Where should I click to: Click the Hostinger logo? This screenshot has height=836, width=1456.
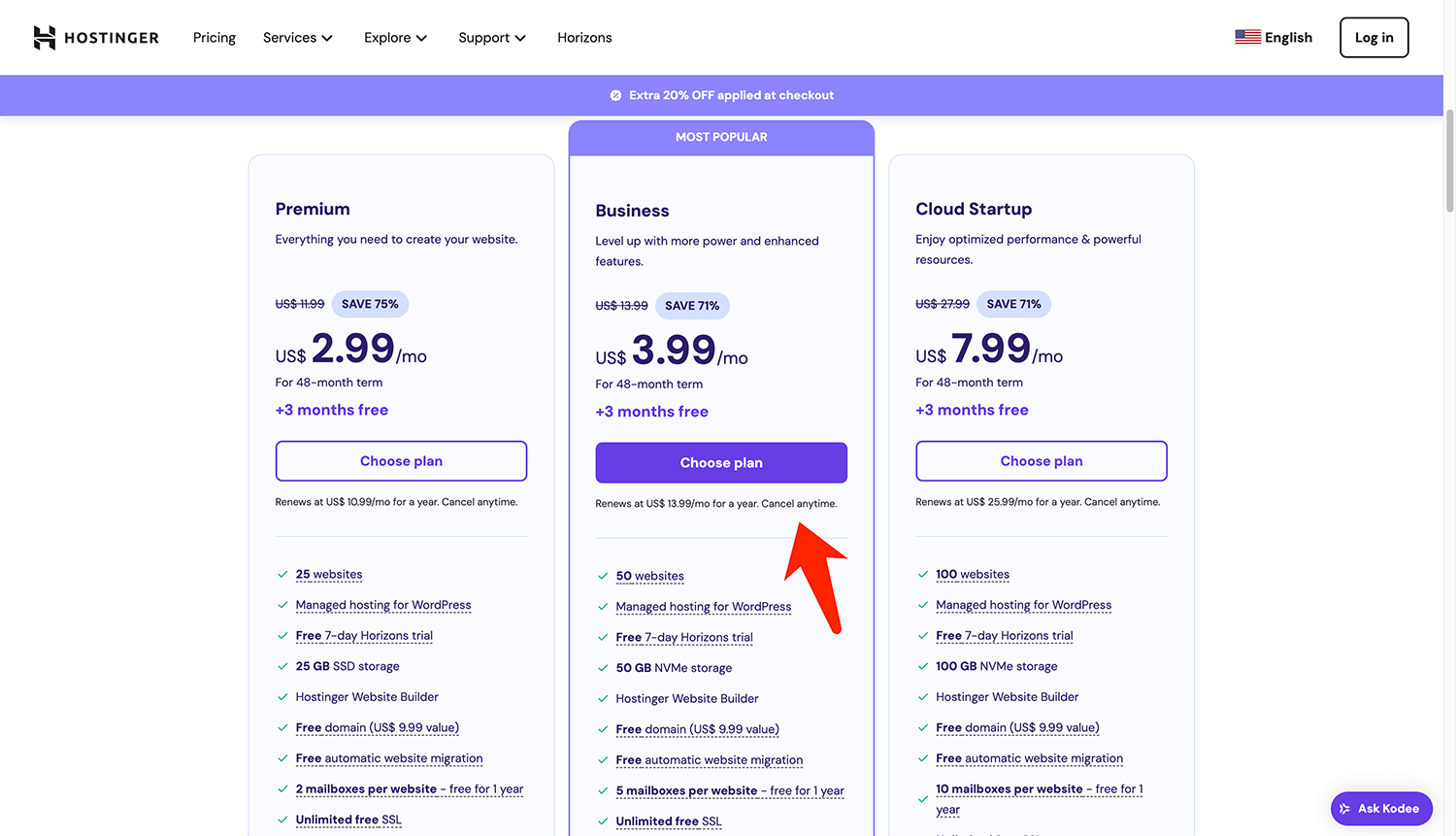(x=95, y=38)
